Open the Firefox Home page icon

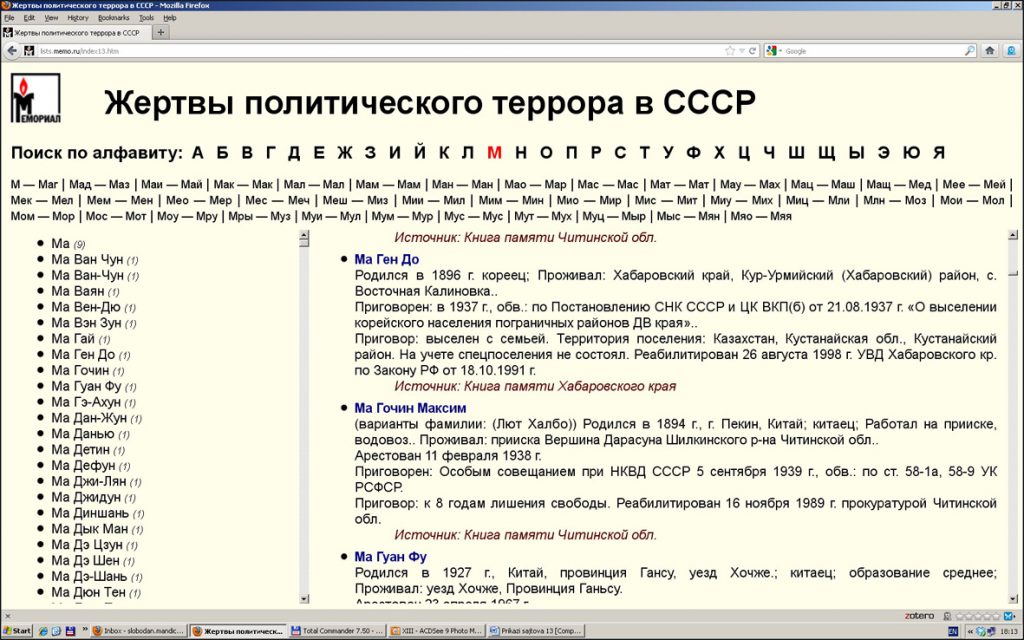pyautogui.click(x=989, y=50)
